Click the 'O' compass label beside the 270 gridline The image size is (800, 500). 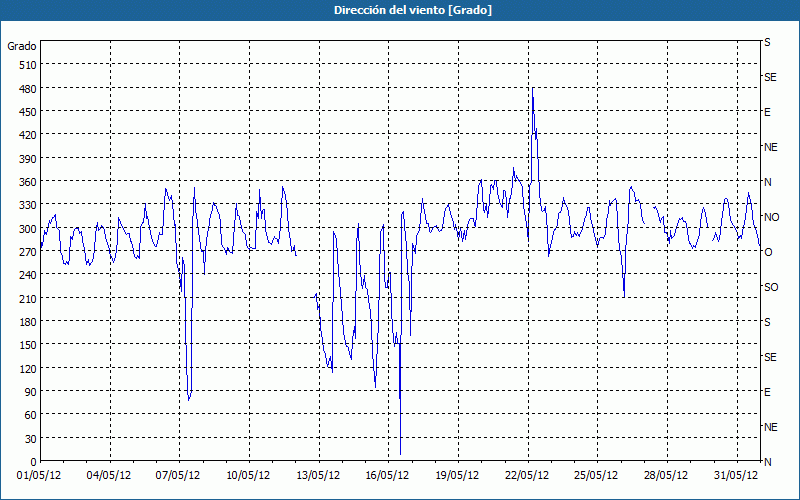pos(768,252)
